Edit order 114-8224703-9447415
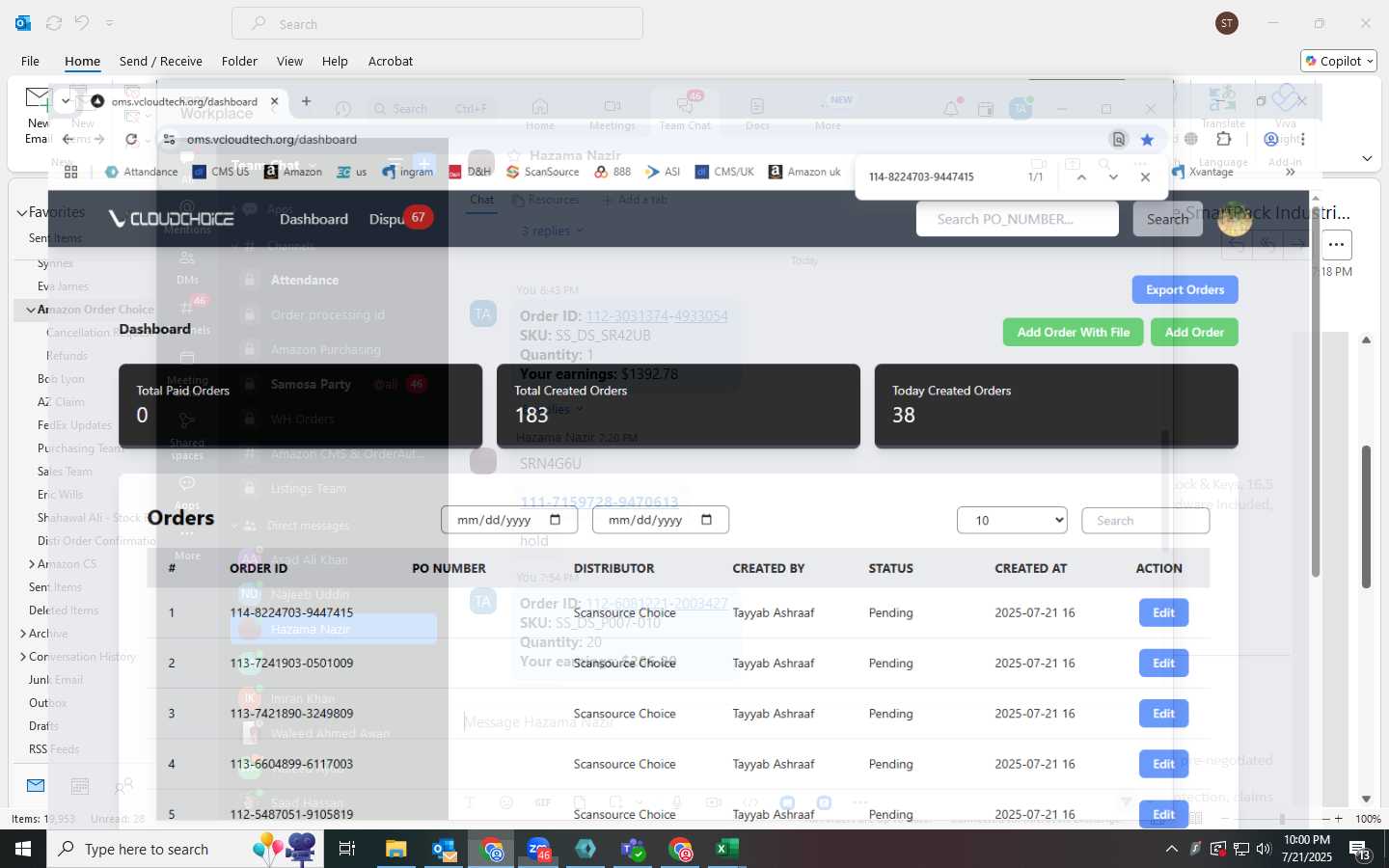 point(1163,613)
